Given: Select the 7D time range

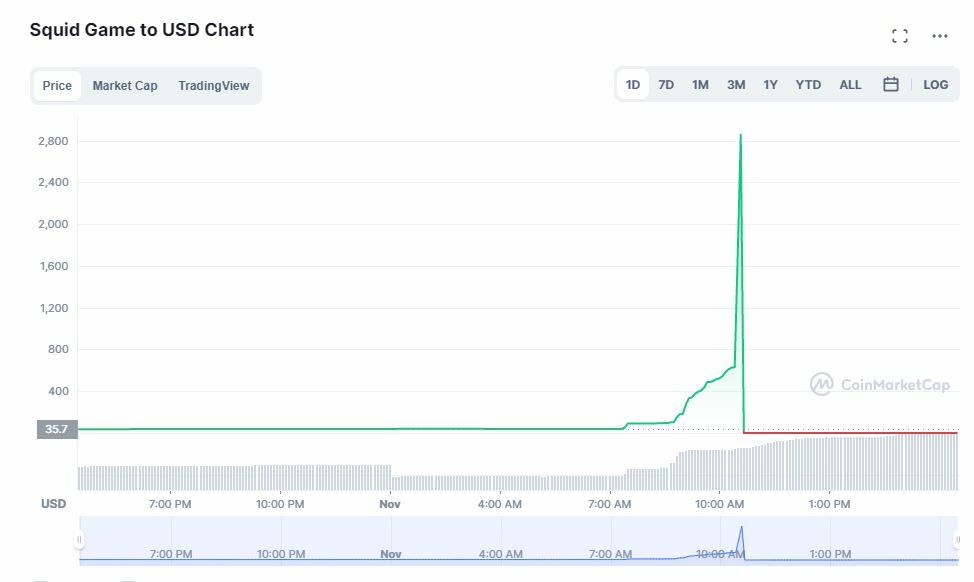Looking at the screenshot, I should (666, 85).
